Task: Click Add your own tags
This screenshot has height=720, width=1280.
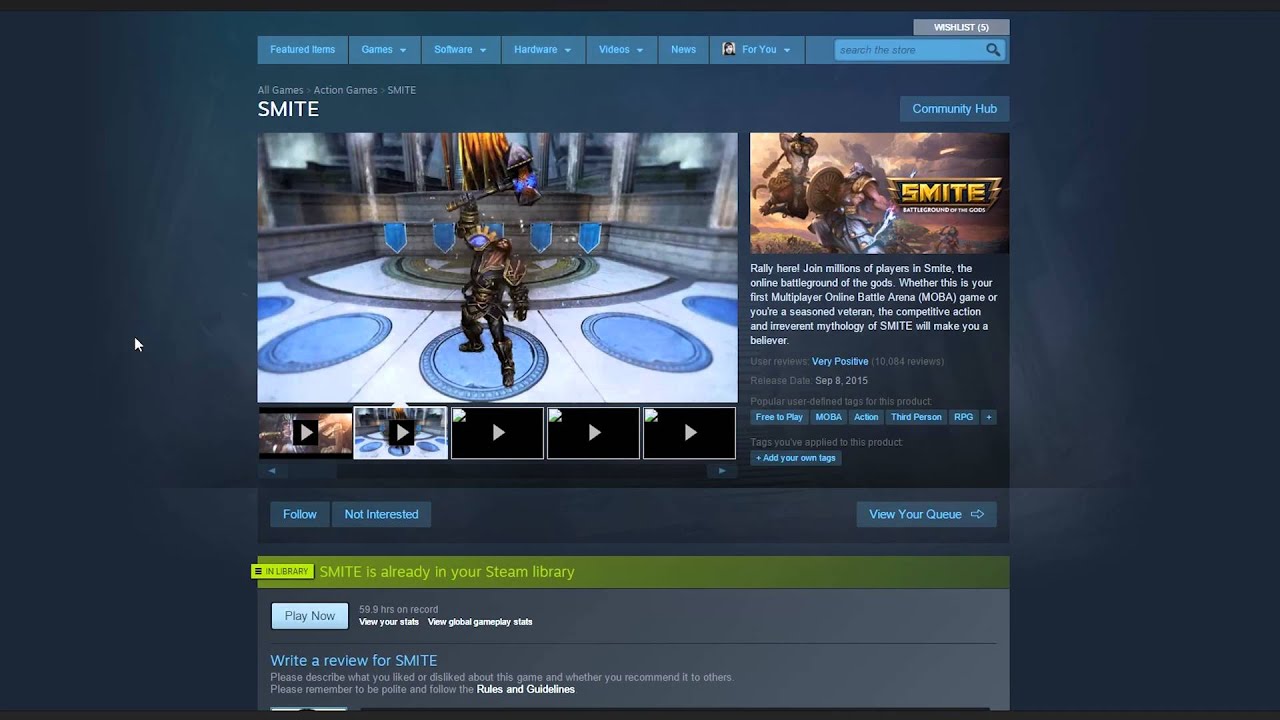Action: point(796,458)
